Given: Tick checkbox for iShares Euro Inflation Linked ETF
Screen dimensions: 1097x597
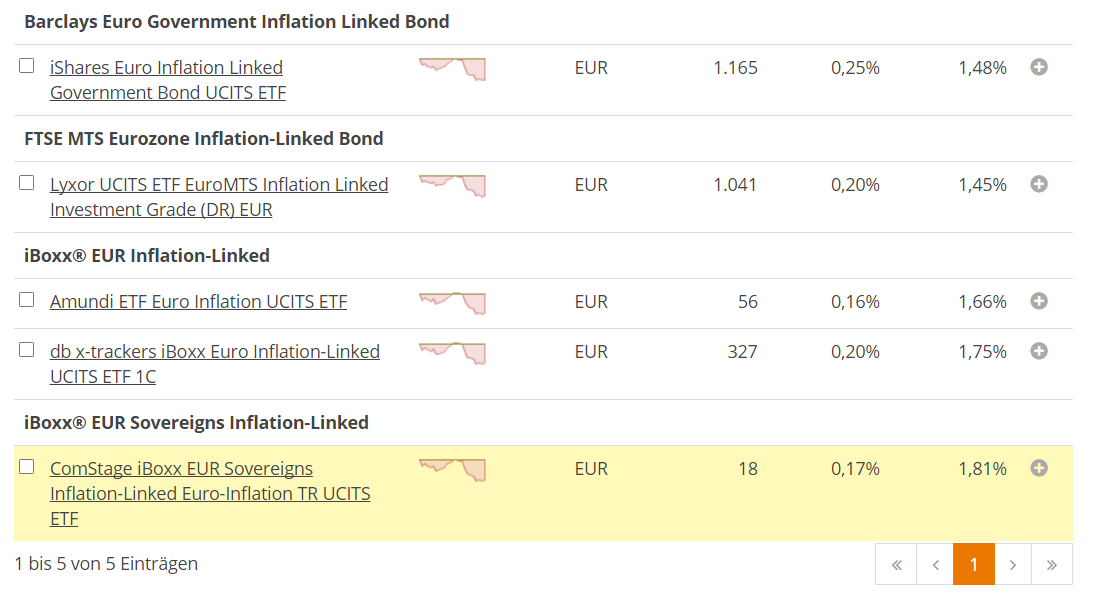Looking at the screenshot, I should pyautogui.click(x=27, y=66).
